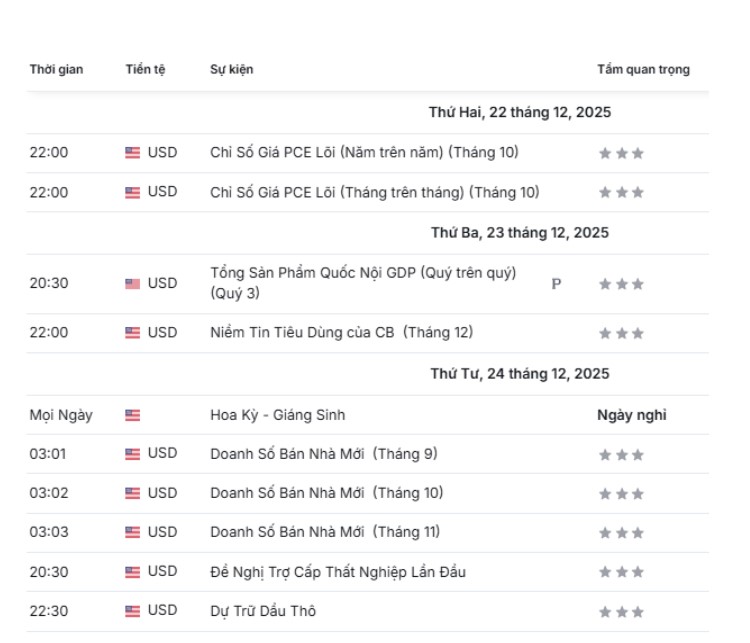The width and height of the screenshot is (750, 643).
Task: Click the US flag in the GDP row
Action: click(x=133, y=284)
